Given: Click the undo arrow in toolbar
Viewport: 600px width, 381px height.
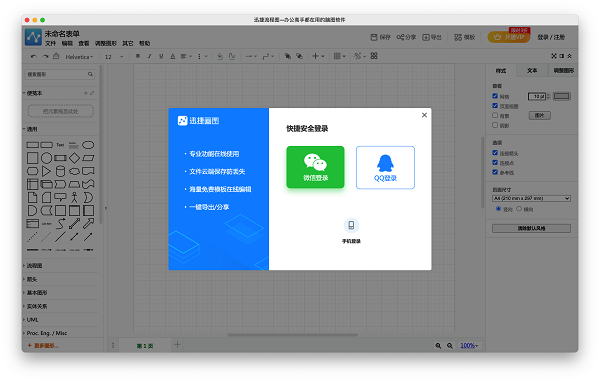Looking at the screenshot, I should point(34,56).
